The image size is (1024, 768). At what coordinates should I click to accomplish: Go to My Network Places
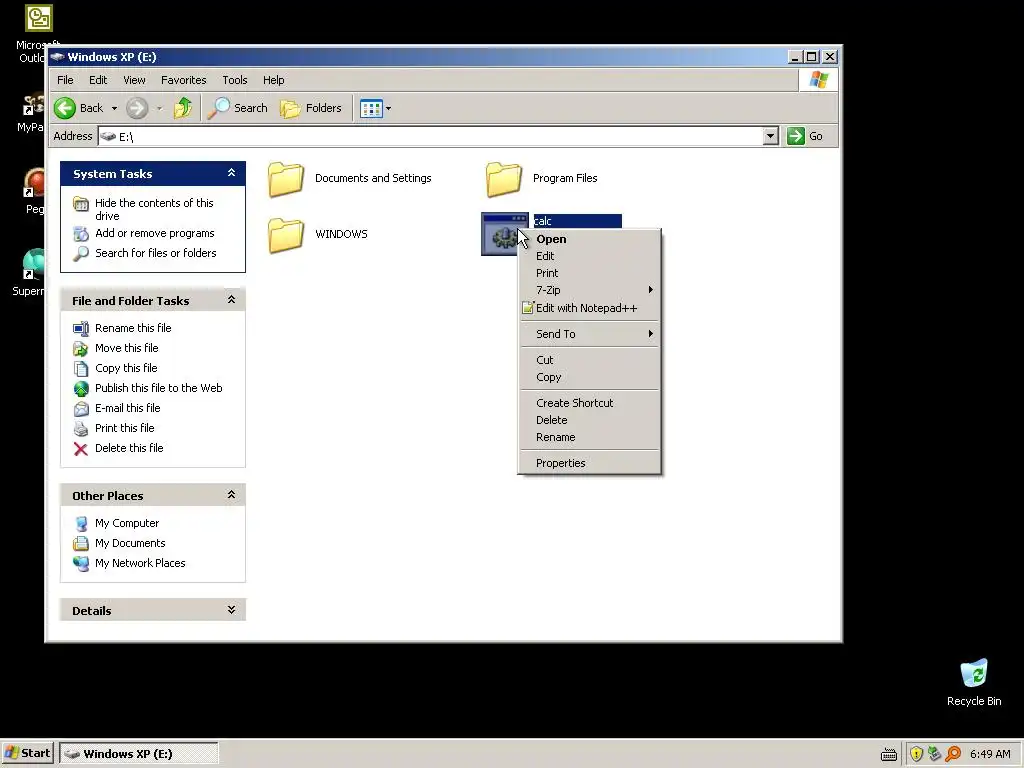point(140,563)
